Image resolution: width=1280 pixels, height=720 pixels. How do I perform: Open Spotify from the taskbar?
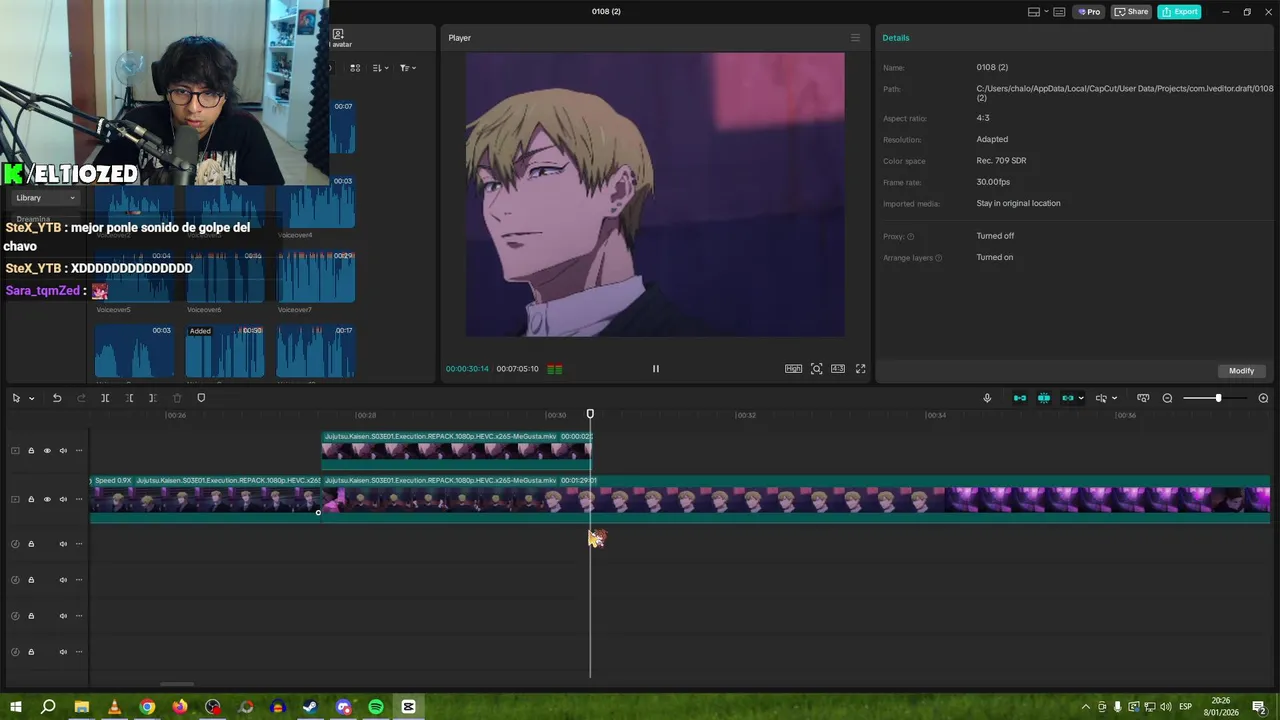(376, 707)
